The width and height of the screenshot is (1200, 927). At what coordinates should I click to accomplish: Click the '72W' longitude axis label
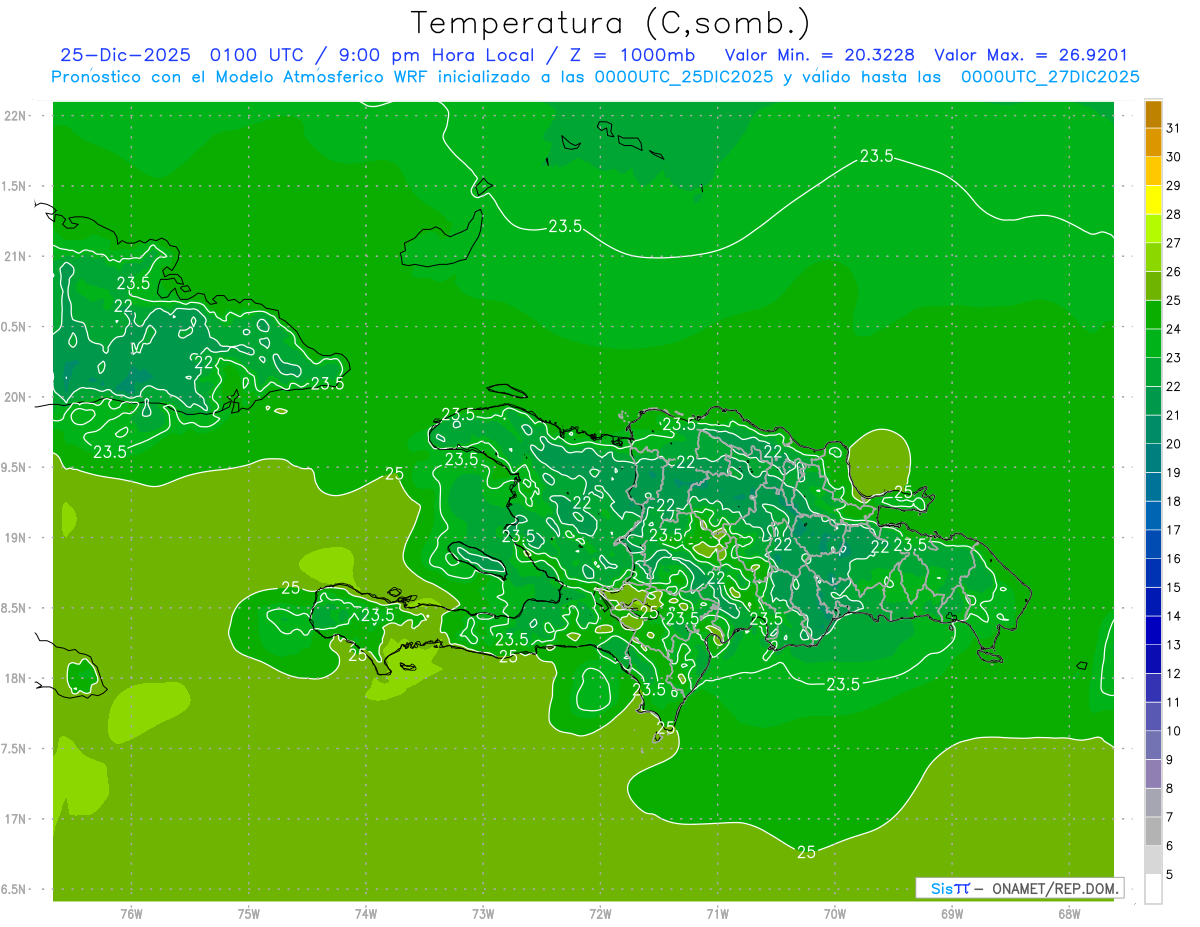[x=600, y=914]
